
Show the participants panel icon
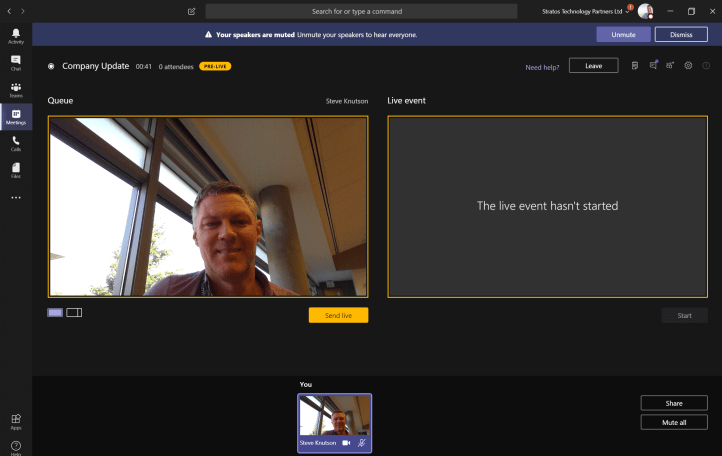tap(670, 65)
